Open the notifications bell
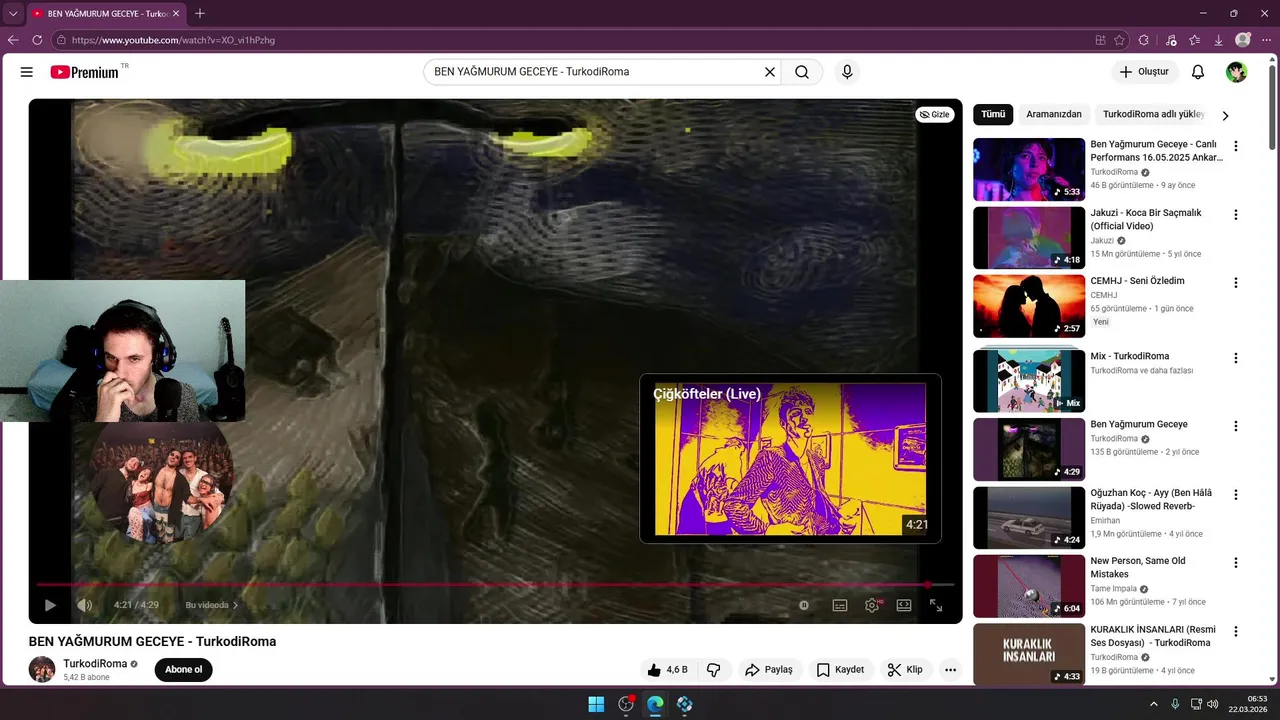 click(x=1198, y=72)
